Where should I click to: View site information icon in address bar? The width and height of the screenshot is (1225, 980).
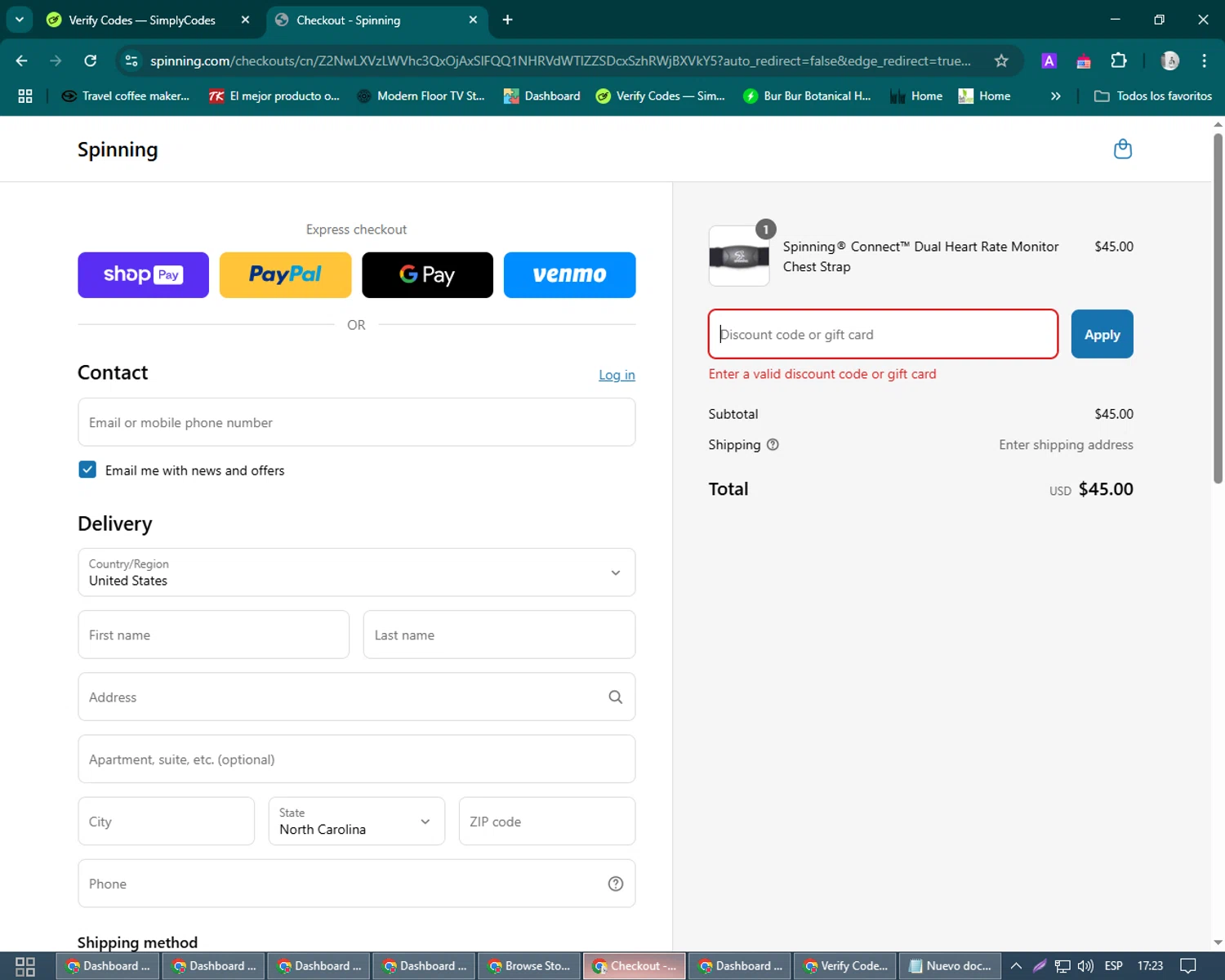pyautogui.click(x=131, y=60)
